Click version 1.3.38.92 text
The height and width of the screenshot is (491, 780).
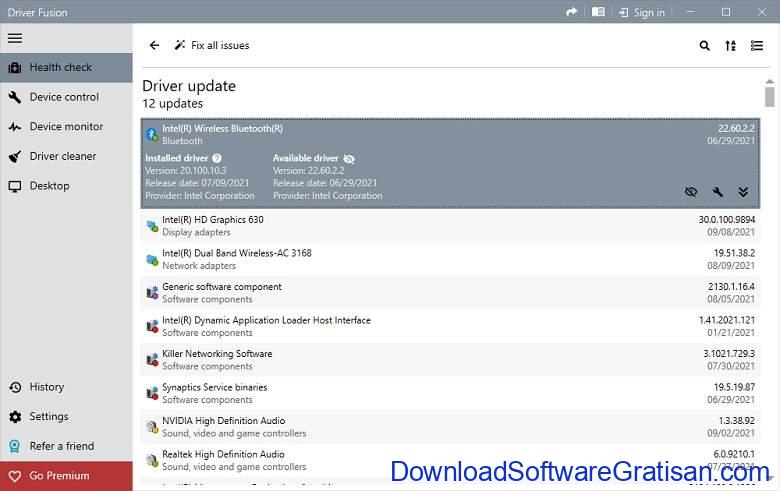[736, 420]
